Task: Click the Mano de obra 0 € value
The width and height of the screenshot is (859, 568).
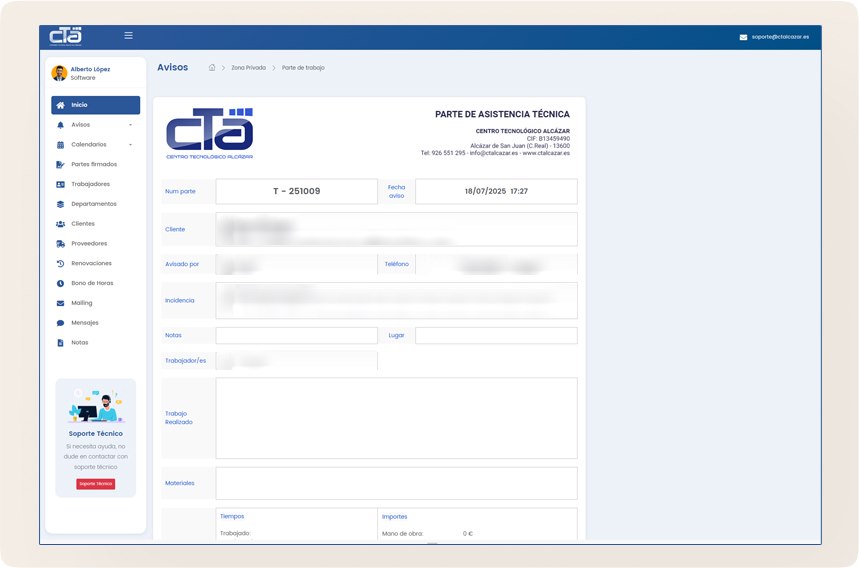Action: 468,533
